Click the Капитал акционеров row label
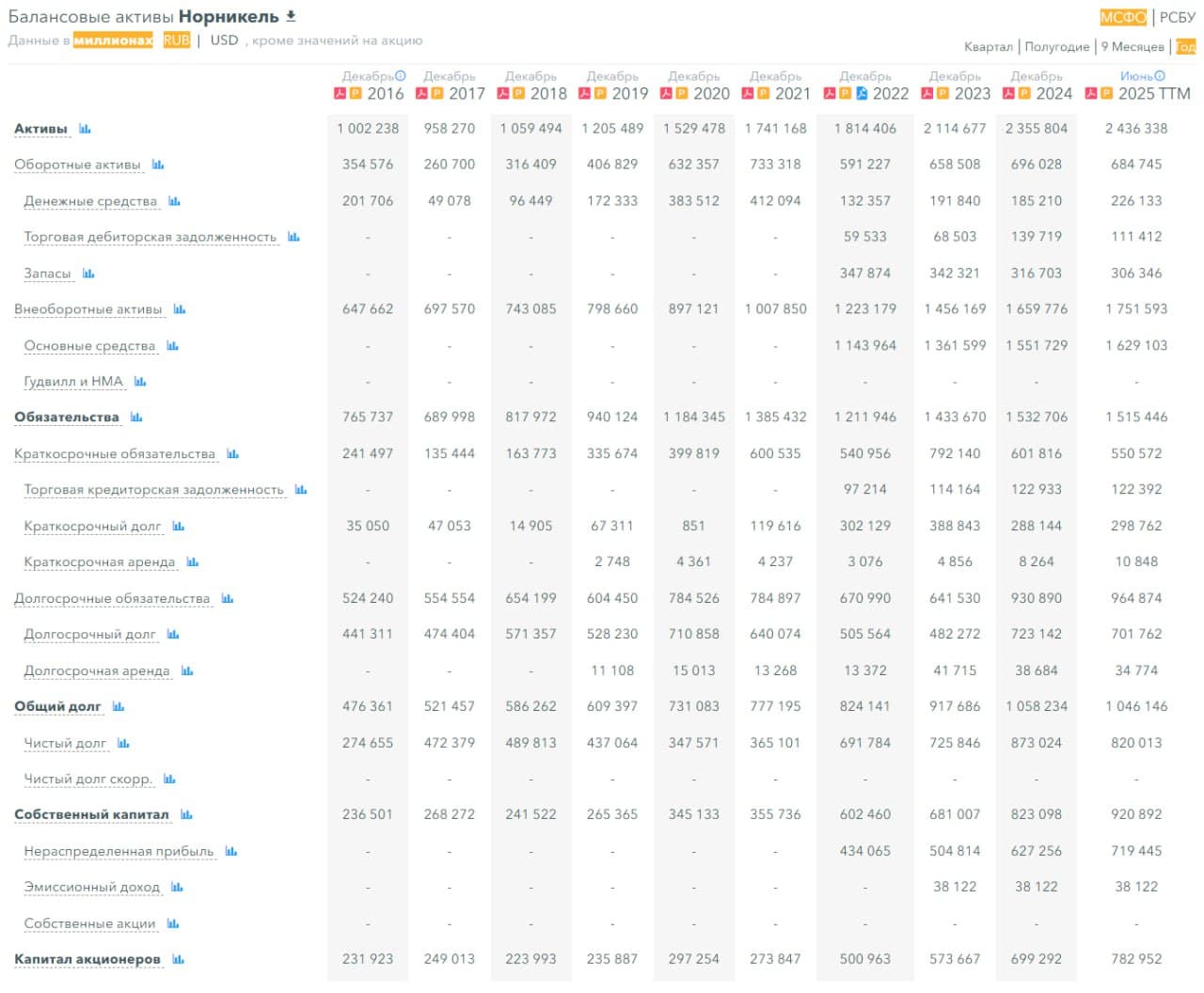This screenshot has height=993, width=1204. tap(87, 960)
